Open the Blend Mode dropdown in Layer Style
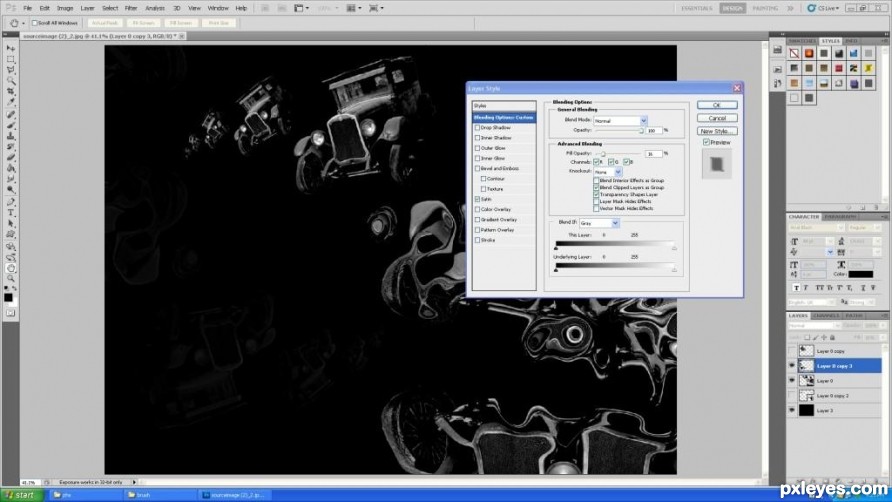 coord(620,121)
